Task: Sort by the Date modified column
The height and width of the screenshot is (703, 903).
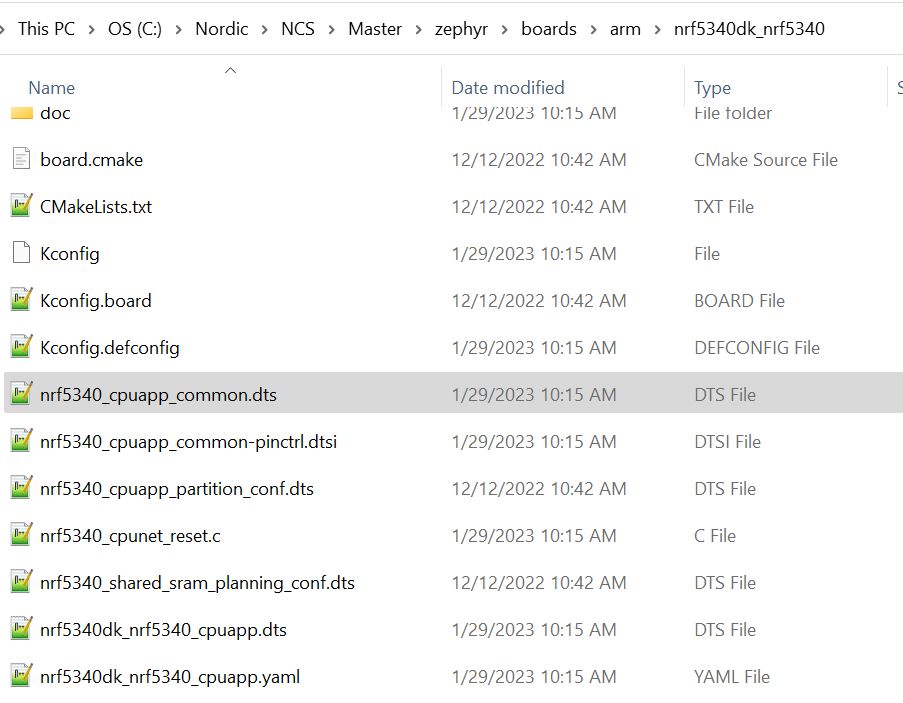Action: point(508,88)
